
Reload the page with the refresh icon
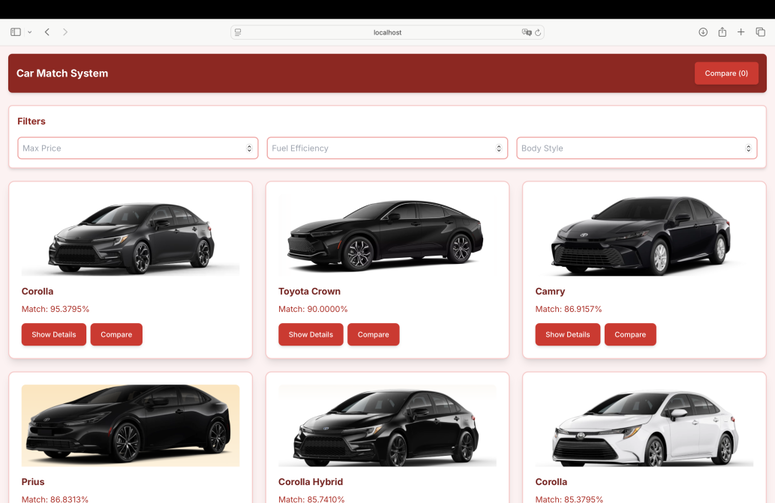[x=538, y=32]
